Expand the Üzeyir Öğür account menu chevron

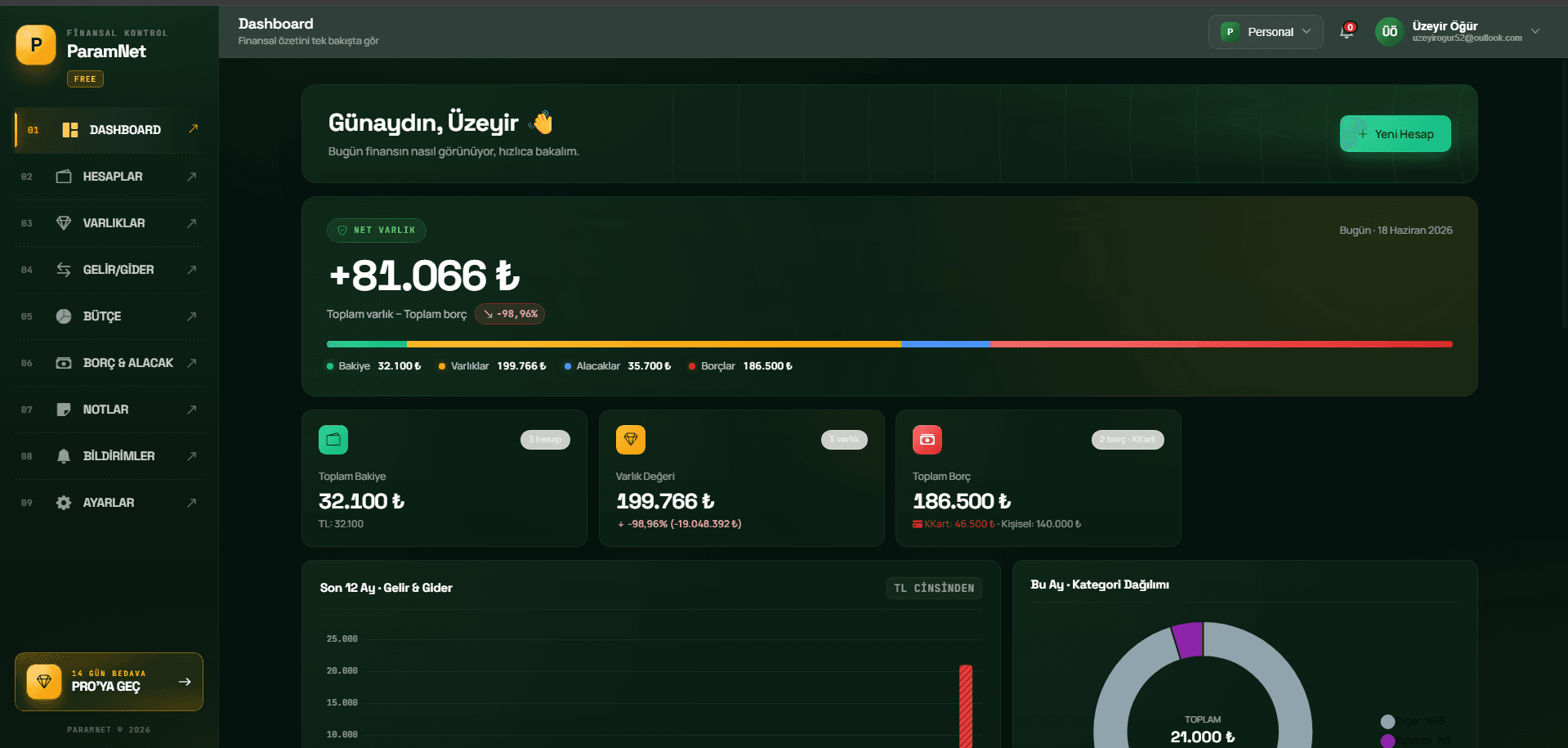tap(1535, 31)
